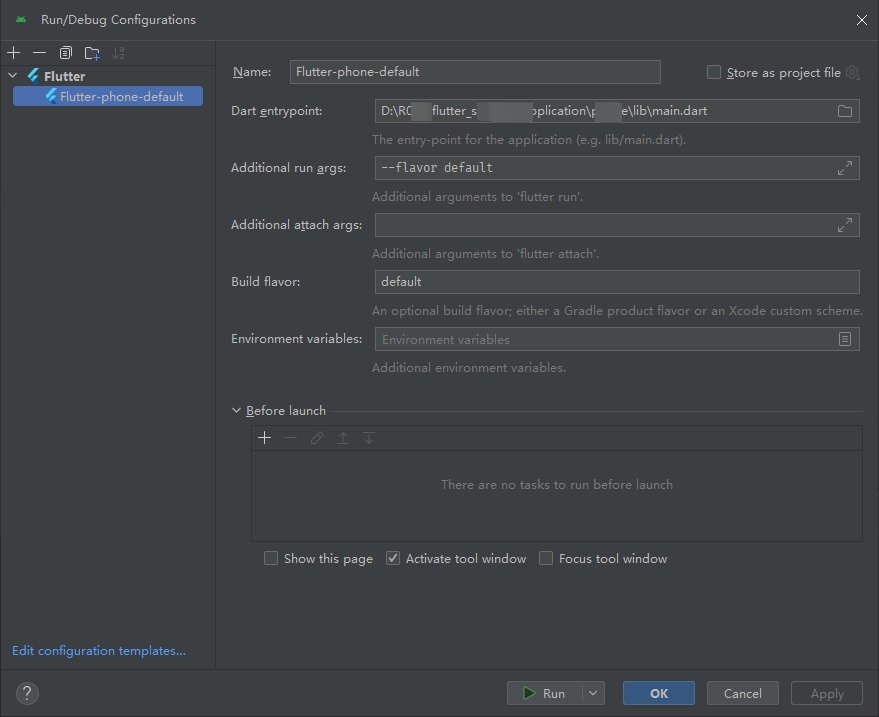The height and width of the screenshot is (717, 879).
Task: Remove before launch task button
Action: click(290, 438)
